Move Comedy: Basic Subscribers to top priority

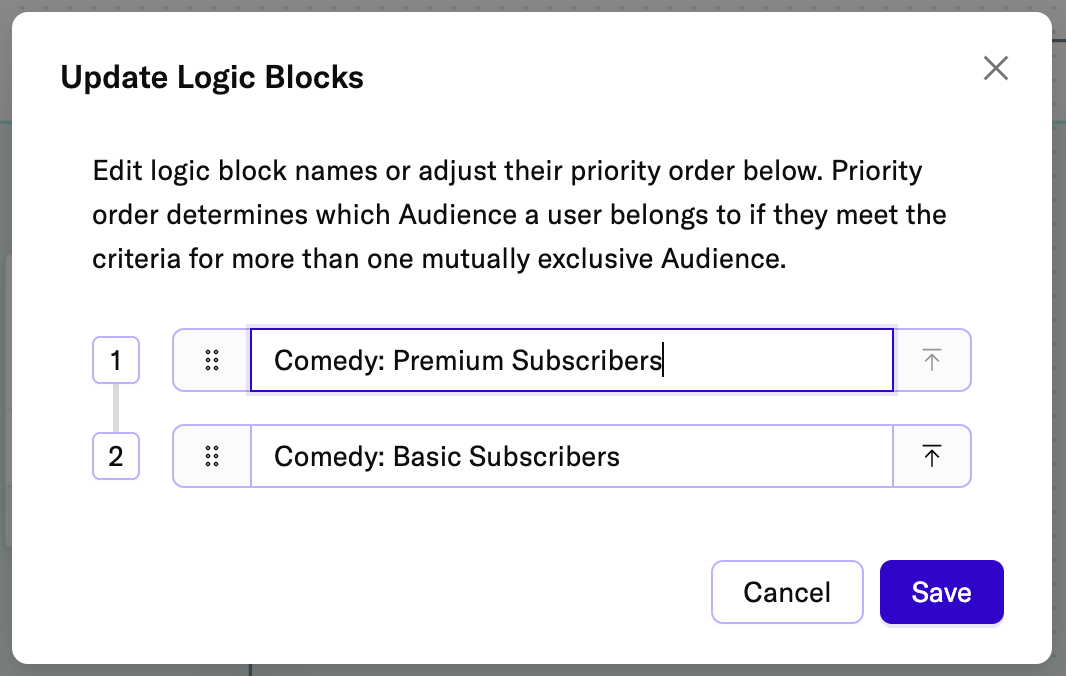931,456
